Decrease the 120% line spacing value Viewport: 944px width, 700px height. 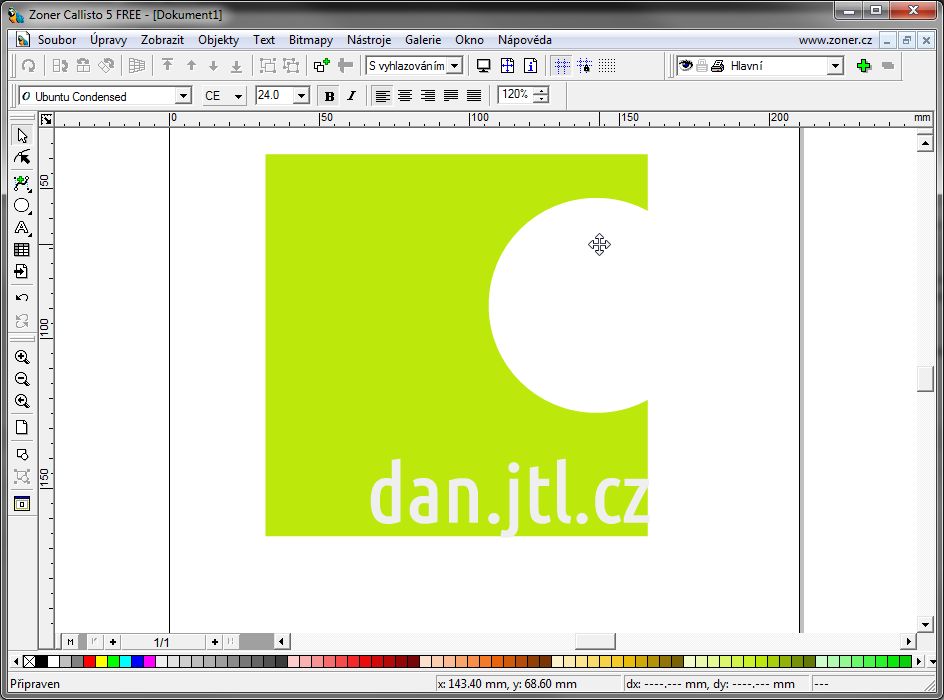point(542,99)
